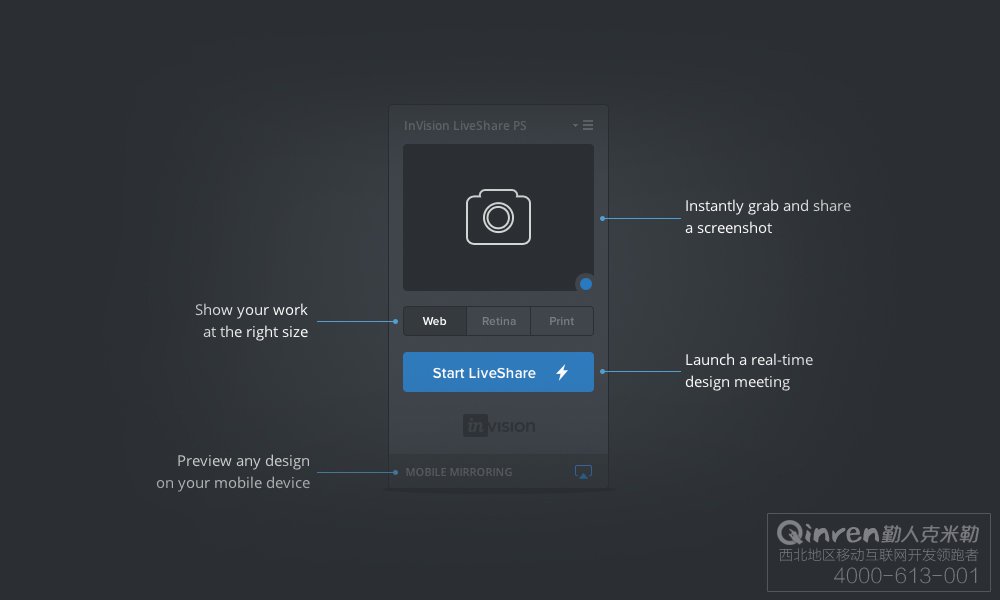Click the mobile mirroring AirPlay icon

point(583,472)
